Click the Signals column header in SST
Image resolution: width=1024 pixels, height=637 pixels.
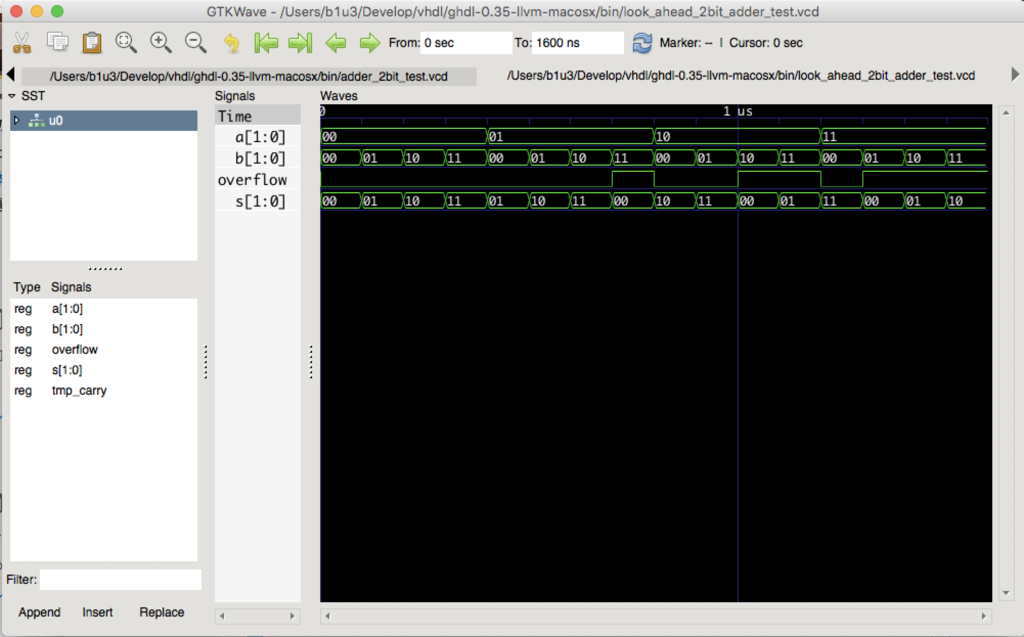(71, 287)
